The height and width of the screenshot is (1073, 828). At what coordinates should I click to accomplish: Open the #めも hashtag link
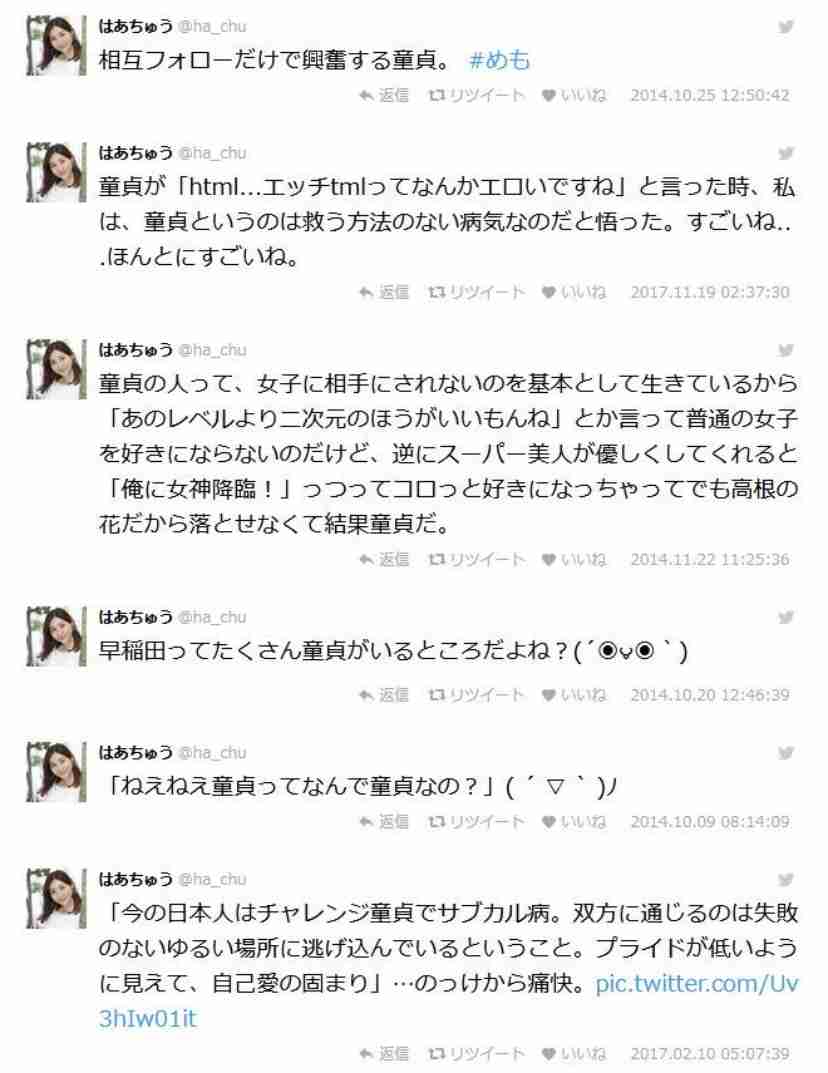tap(500, 60)
